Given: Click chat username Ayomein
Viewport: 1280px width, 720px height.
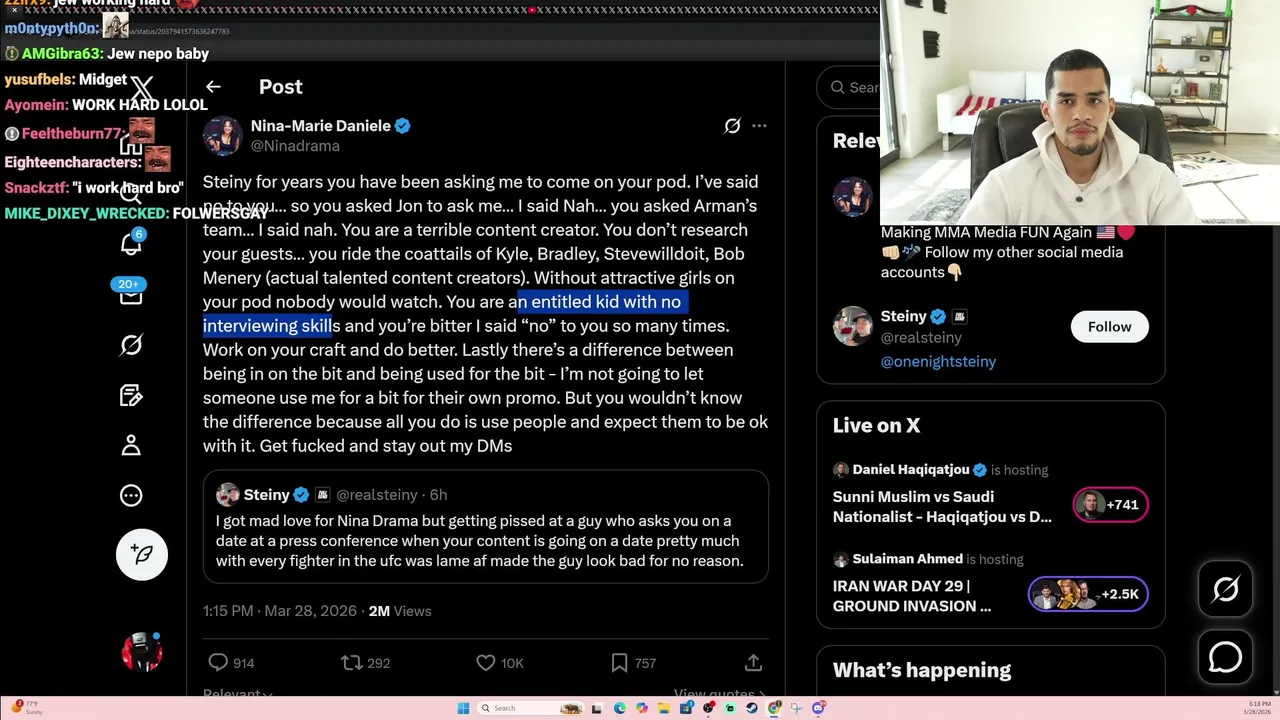Looking at the screenshot, I should [36, 105].
